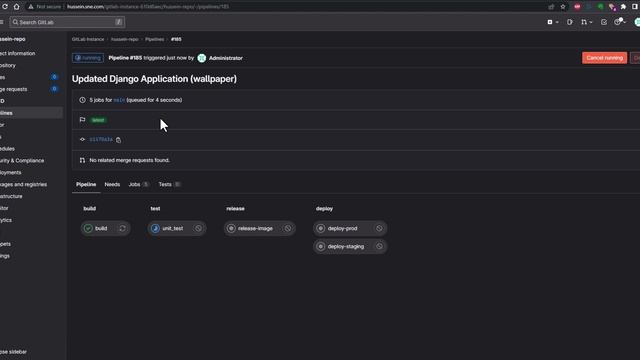Open the Merge requests dropdown in top bar
The image size is (640, 360).
click(587, 22)
